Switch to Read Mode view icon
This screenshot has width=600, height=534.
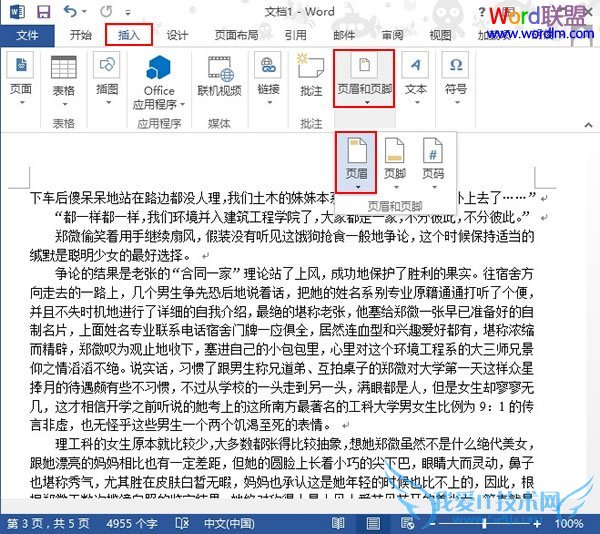point(338,523)
